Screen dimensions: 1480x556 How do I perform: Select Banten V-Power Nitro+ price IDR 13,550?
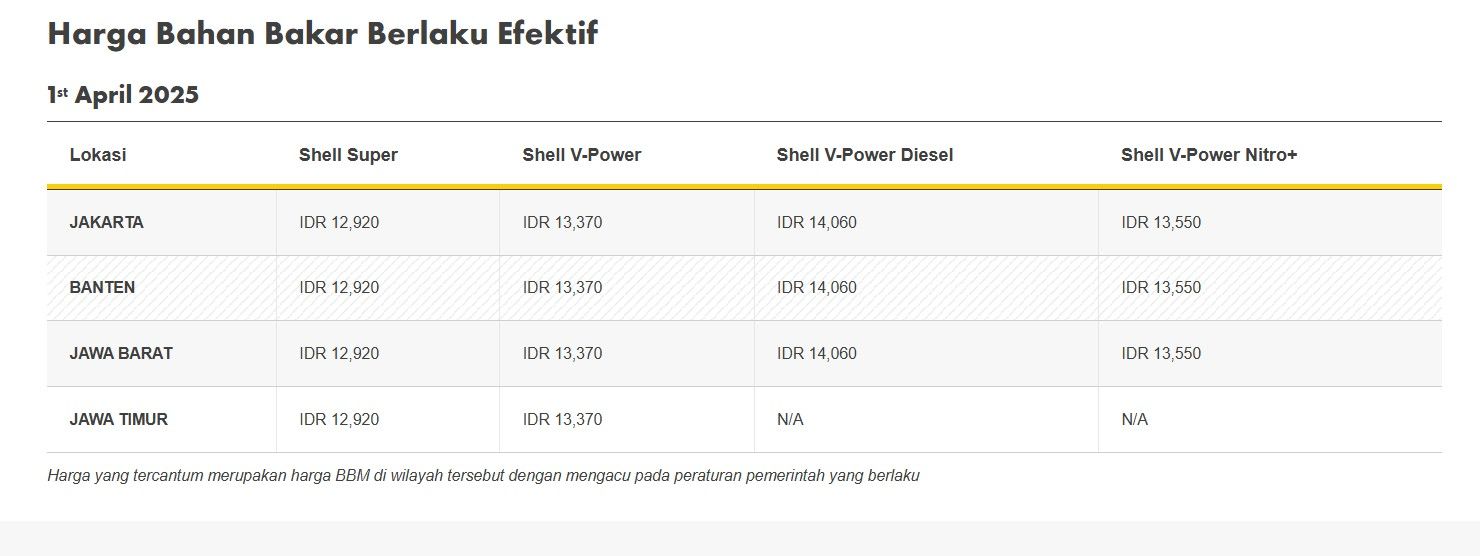(x=1161, y=288)
